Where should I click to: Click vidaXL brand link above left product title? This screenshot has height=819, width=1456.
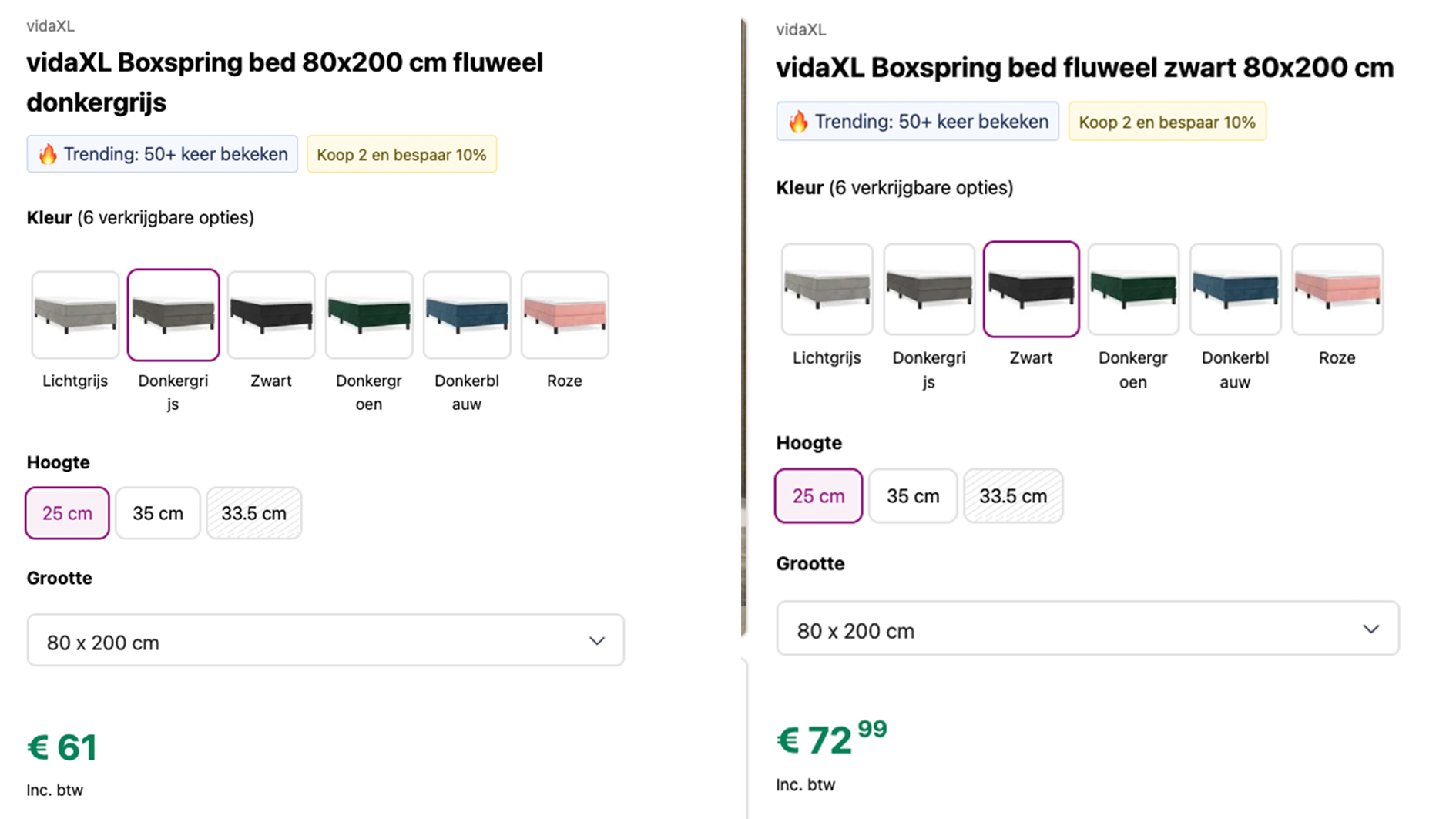point(50,26)
